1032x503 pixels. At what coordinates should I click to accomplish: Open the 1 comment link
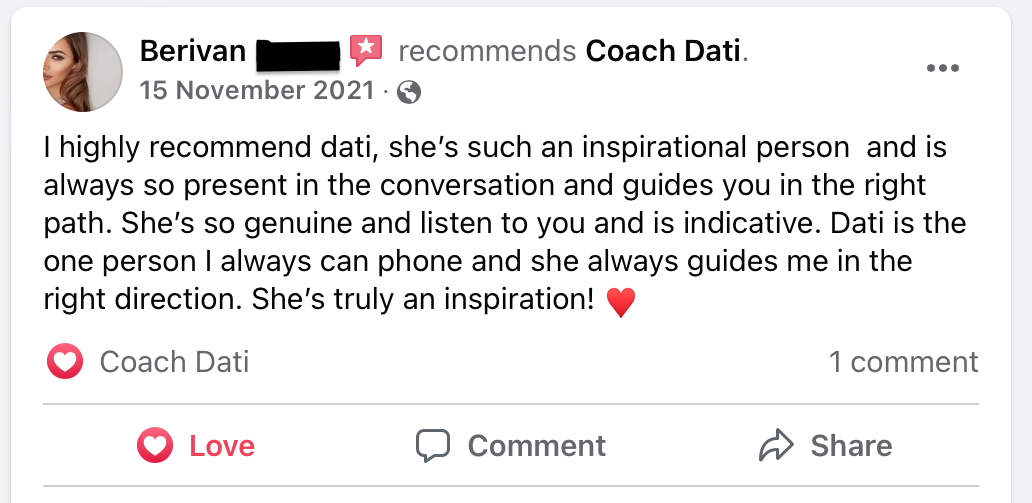click(903, 362)
